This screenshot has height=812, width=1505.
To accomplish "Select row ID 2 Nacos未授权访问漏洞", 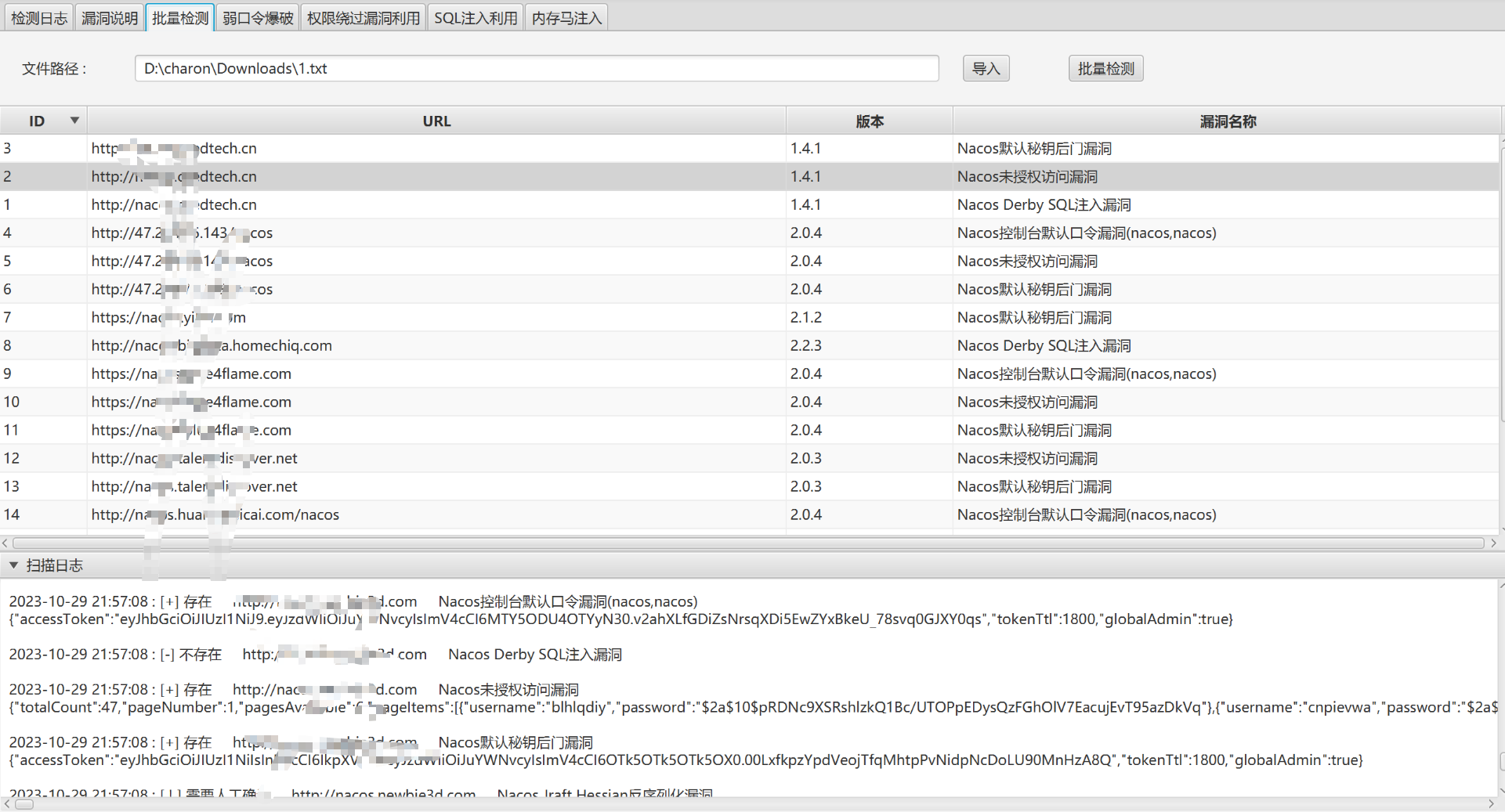I will 750,176.
